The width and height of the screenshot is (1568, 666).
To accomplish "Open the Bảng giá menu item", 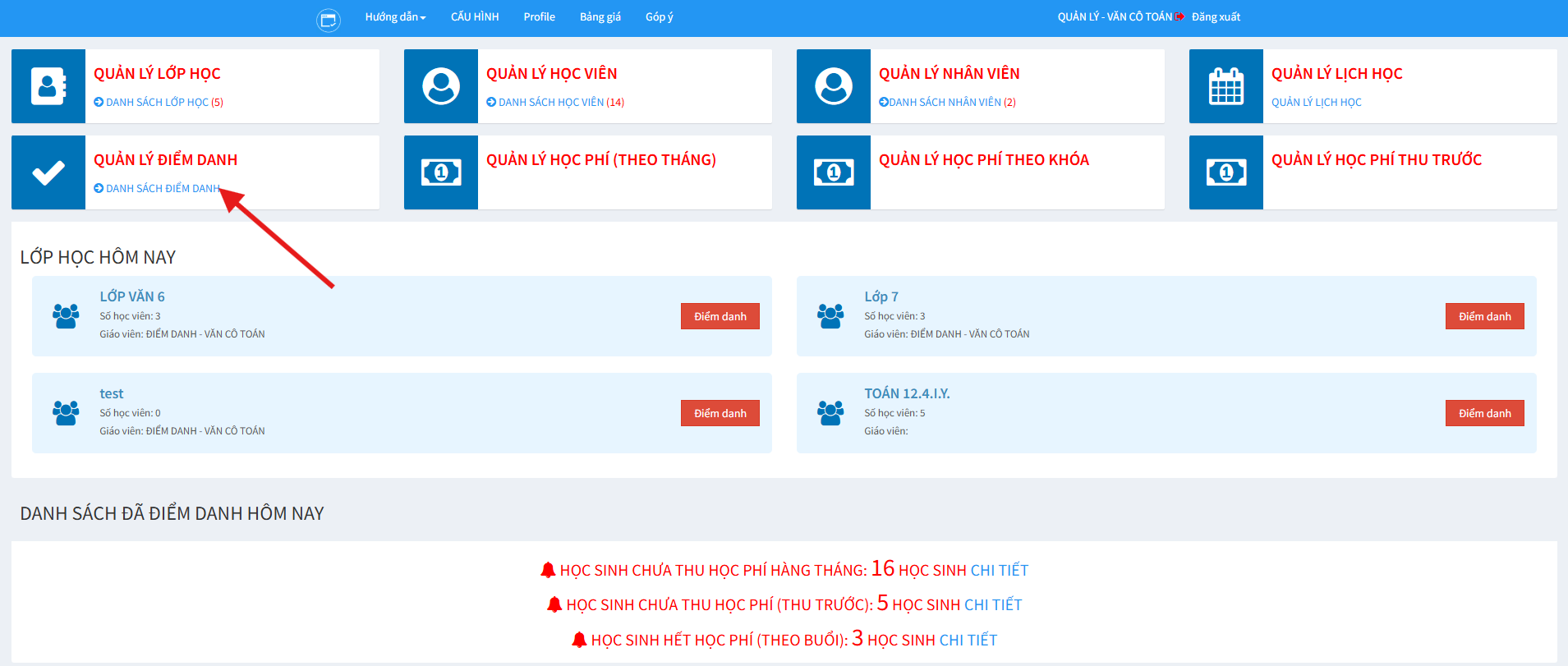I will tap(600, 17).
